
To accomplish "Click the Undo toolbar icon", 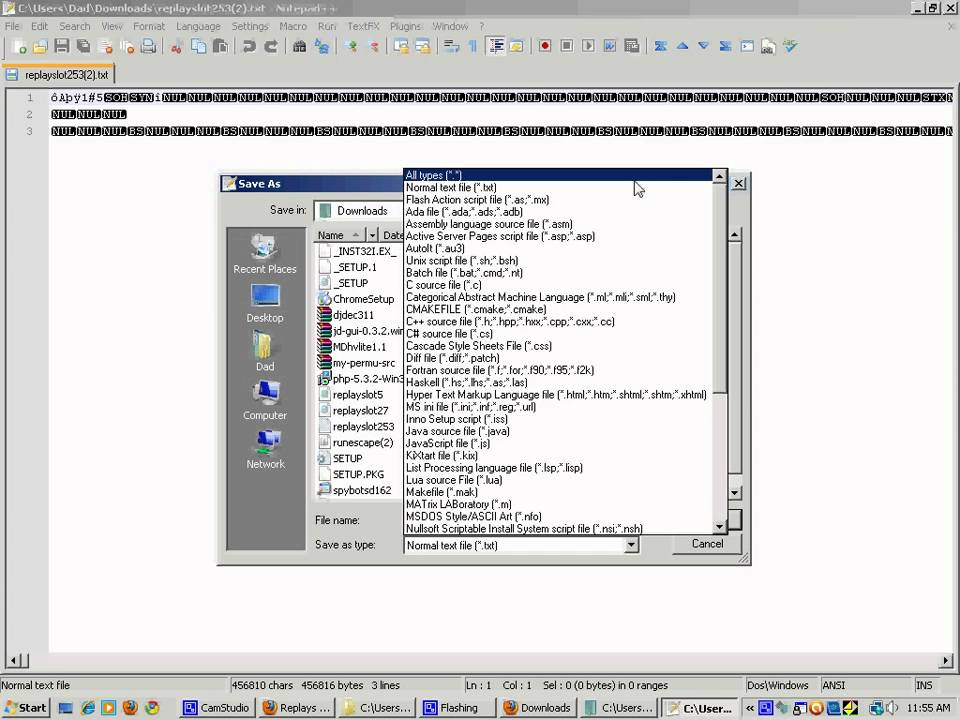I will tap(249, 47).
